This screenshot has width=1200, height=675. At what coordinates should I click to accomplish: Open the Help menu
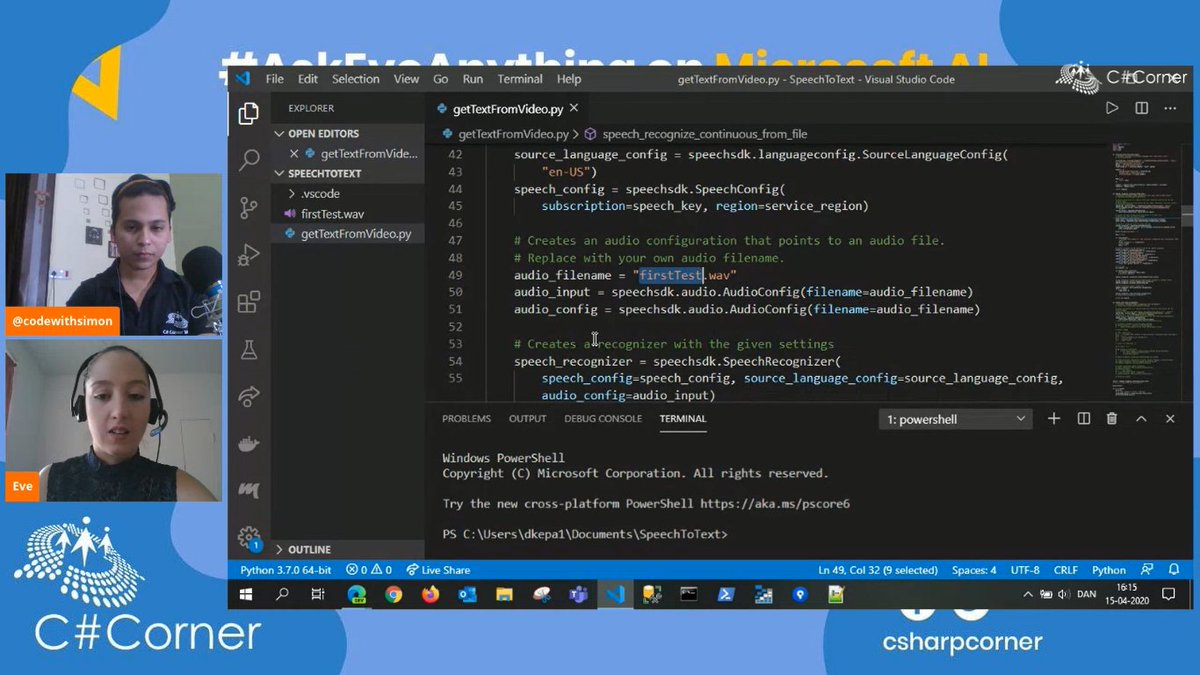tap(569, 79)
